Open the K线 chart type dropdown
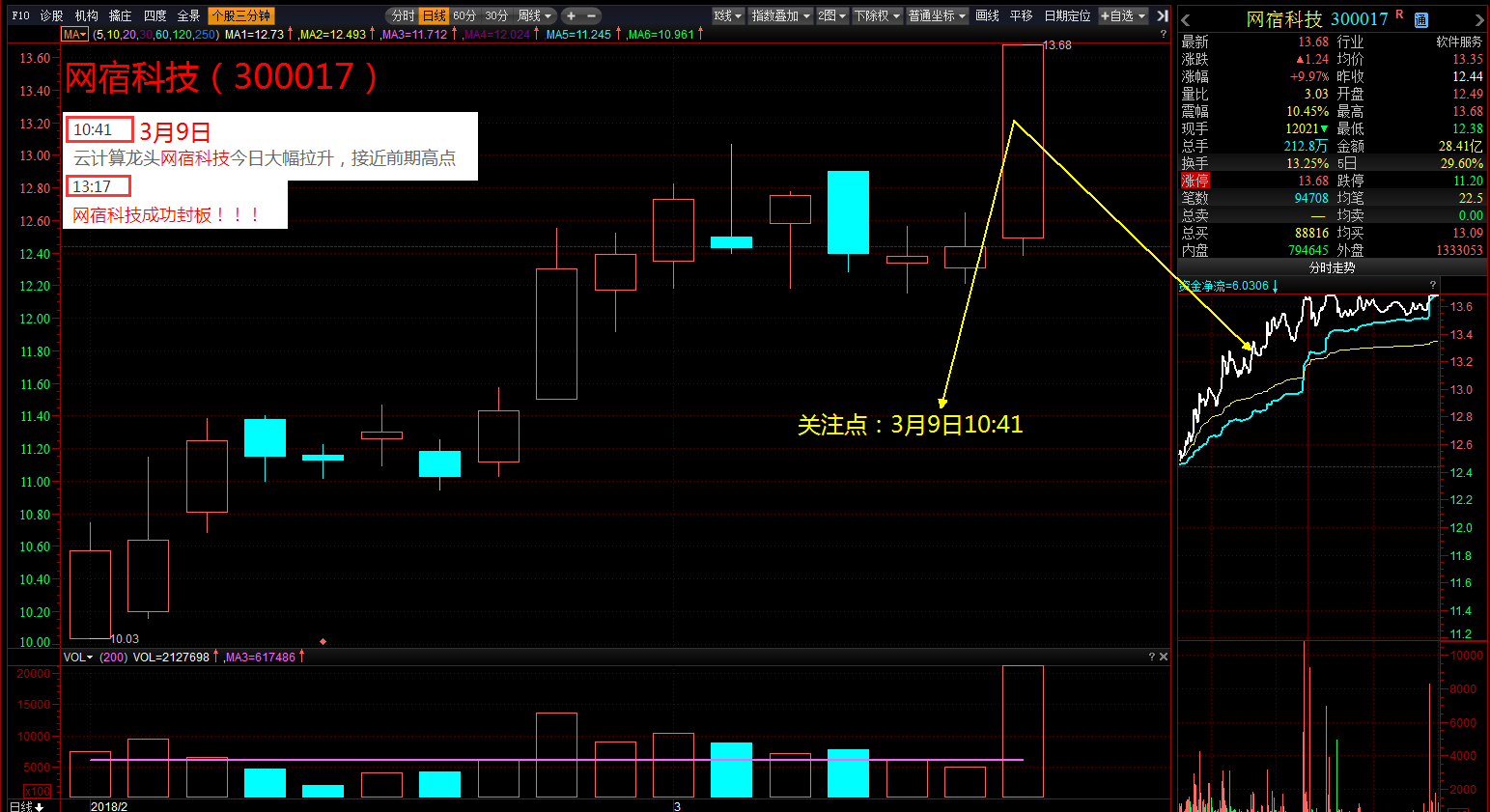Screen dimensions: 1490x812 tap(728, 15)
